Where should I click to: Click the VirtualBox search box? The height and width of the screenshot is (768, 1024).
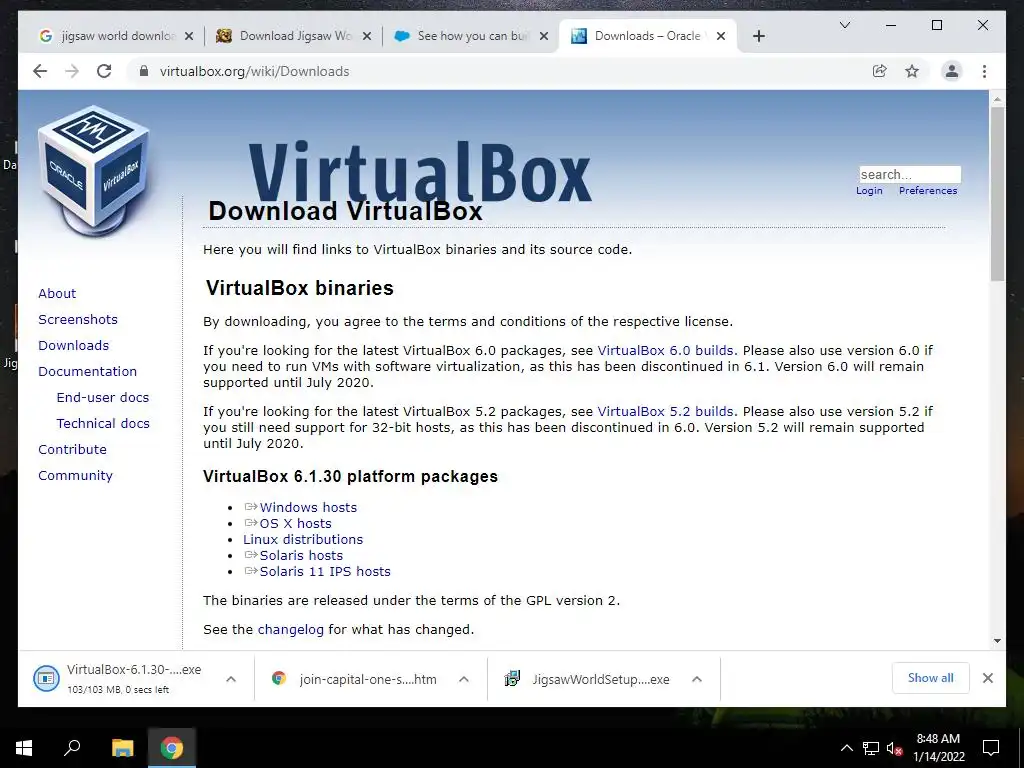(910, 174)
